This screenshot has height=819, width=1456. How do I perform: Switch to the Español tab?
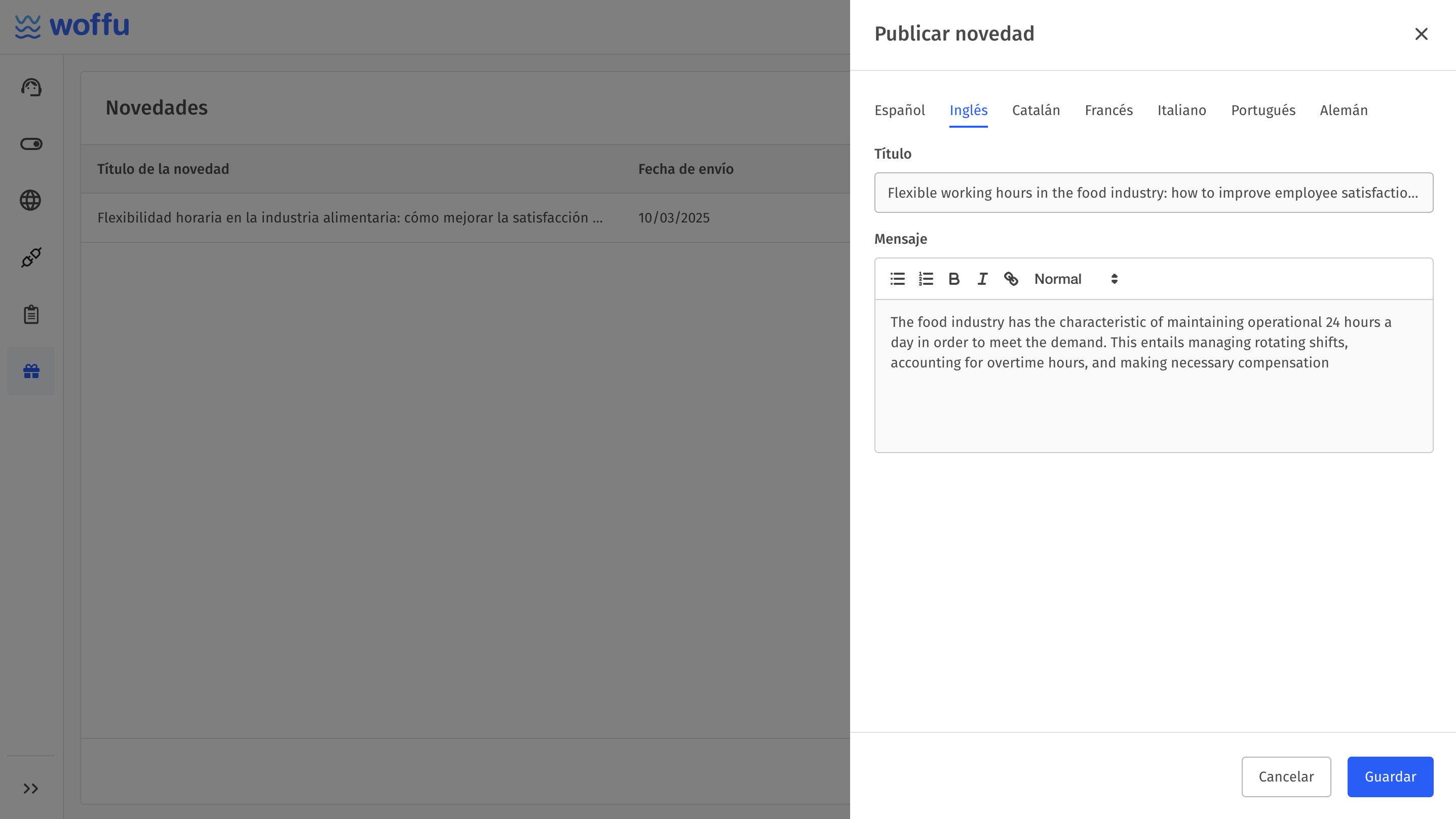(900, 110)
